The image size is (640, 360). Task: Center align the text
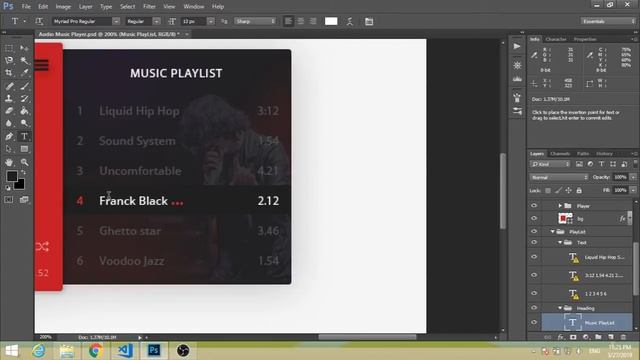tap(300, 21)
